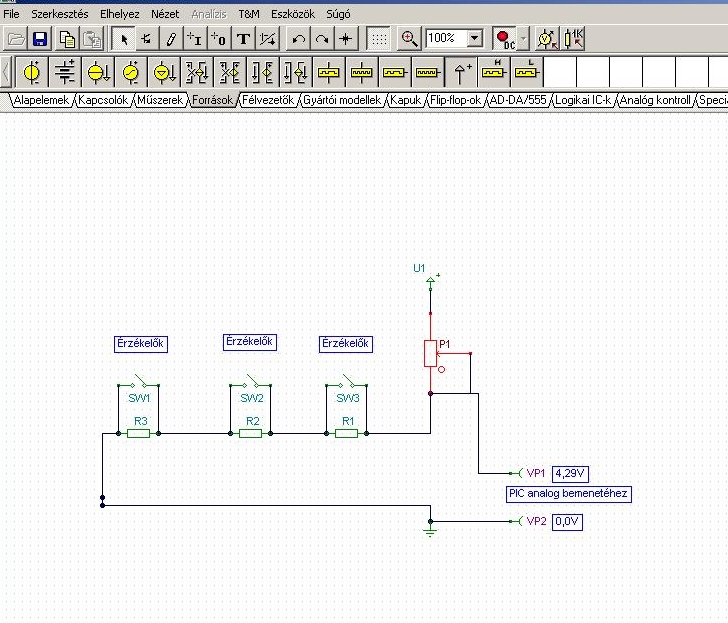Image resolution: width=728 pixels, height=623 pixels.
Task: Select the arrow pointer tool
Action: [x=124, y=39]
